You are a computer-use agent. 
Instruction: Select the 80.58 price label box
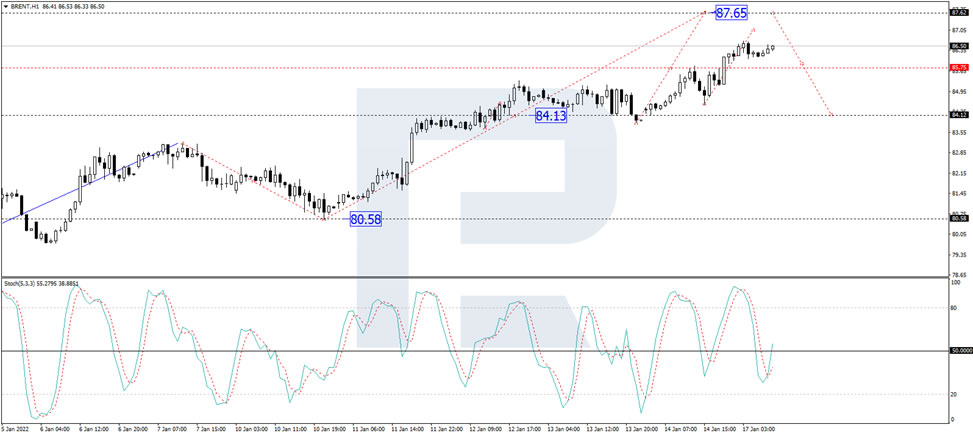coord(365,219)
